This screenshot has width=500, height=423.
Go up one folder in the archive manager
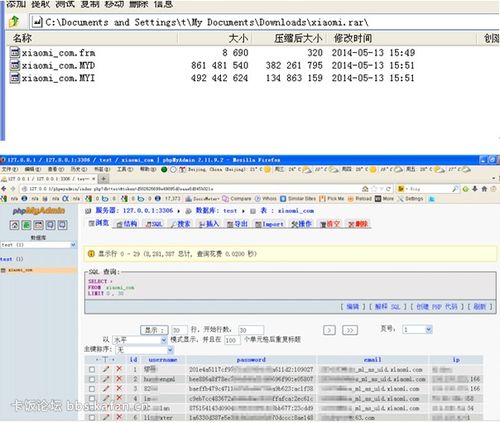[14, 22]
